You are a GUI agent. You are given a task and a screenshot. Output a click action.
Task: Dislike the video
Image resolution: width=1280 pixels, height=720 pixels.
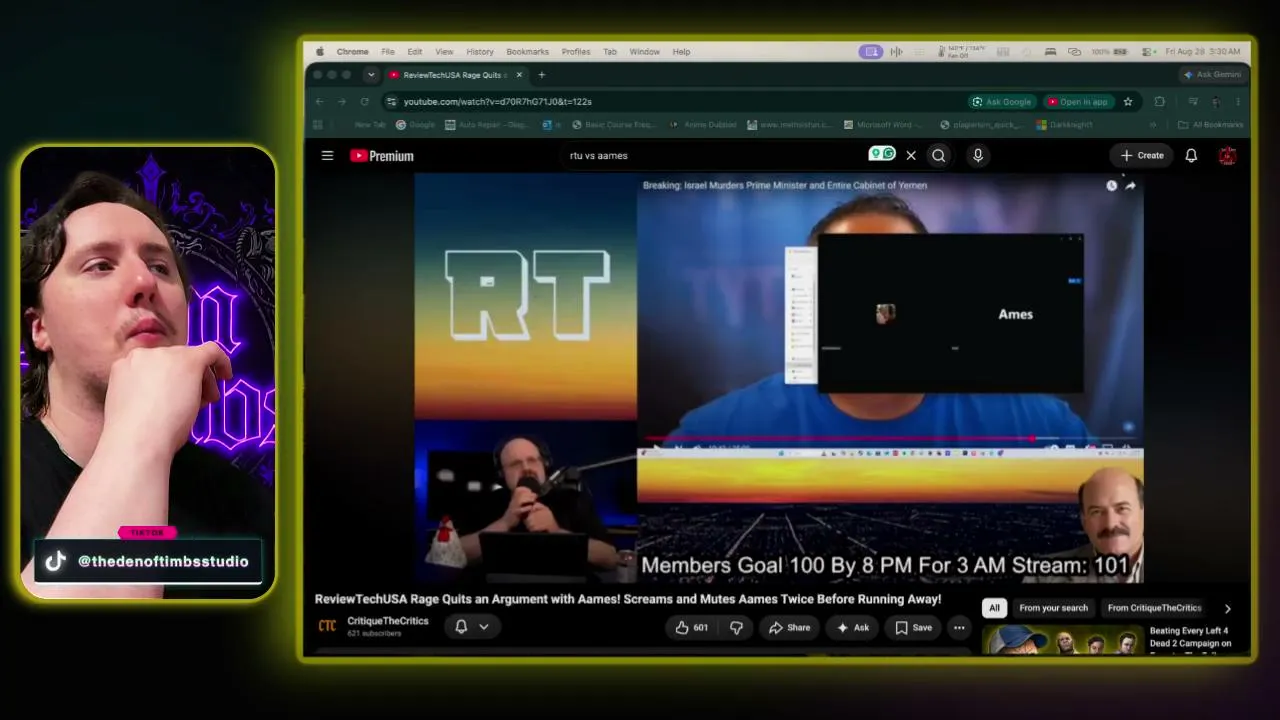coord(736,628)
